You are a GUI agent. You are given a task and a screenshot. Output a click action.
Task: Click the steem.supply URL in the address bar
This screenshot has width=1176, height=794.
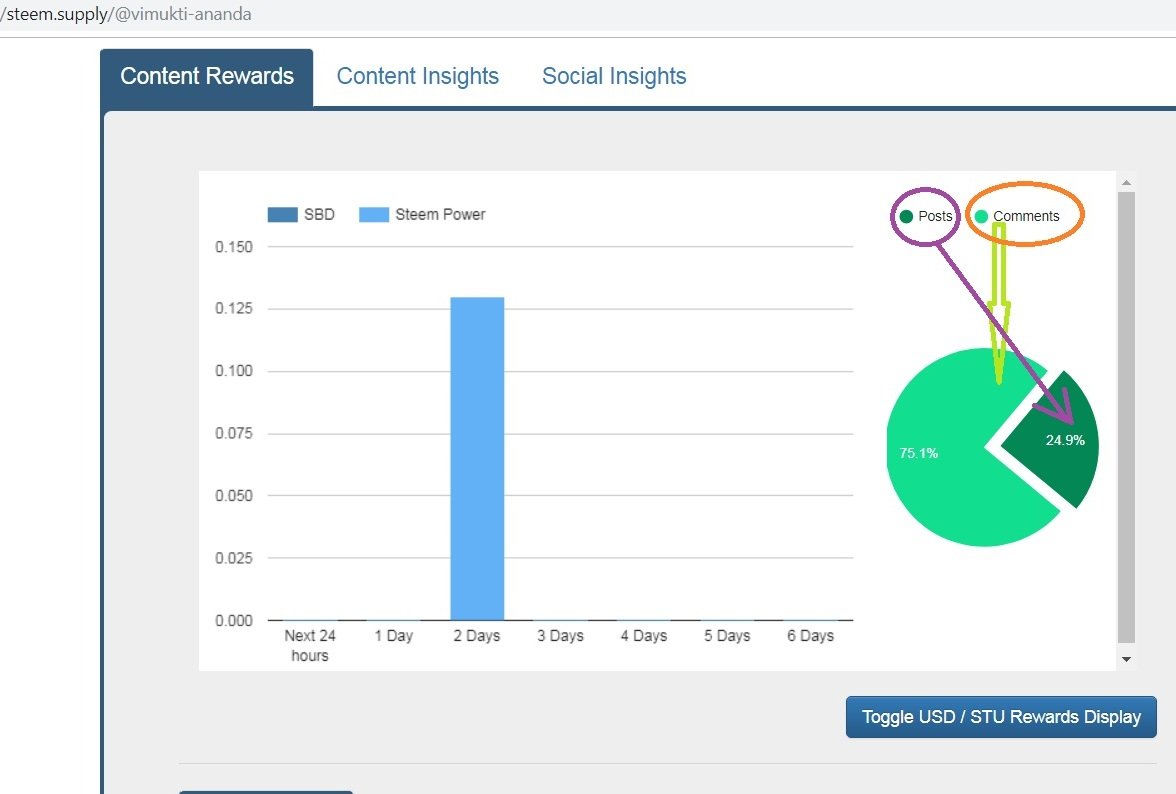[126, 14]
